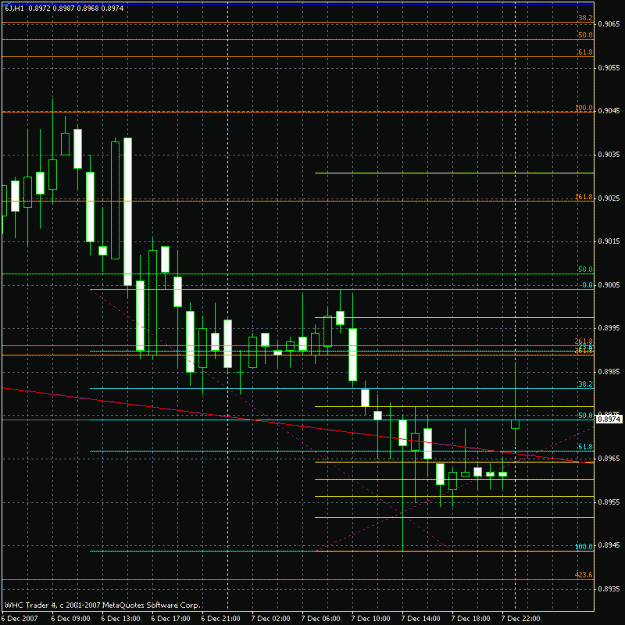Image resolution: width=625 pixels, height=625 pixels.
Task: Select the cyan 100.0 Fibonacci label
Action: (584, 546)
